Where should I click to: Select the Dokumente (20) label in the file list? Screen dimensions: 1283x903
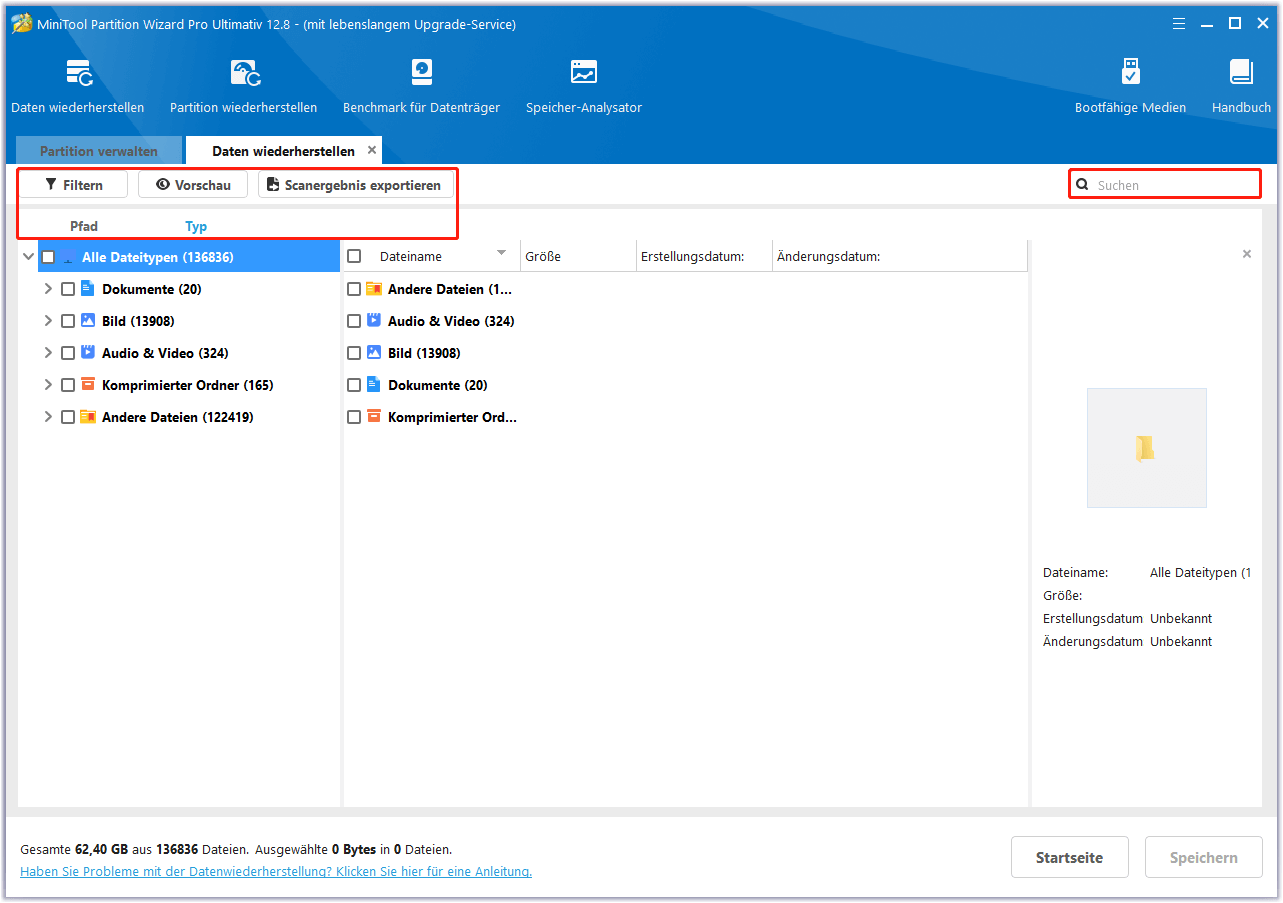(438, 385)
